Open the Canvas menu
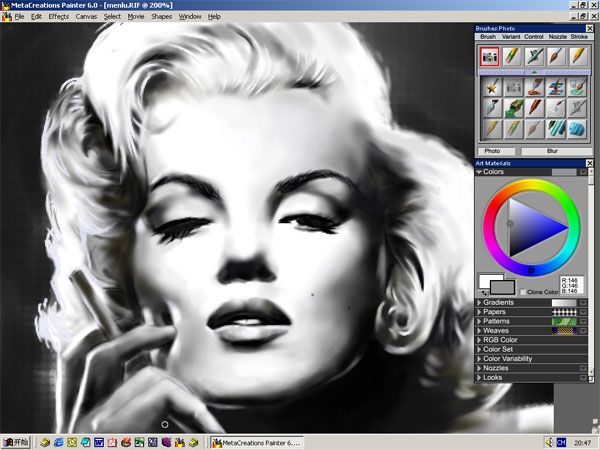This screenshot has width=600, height=450. [86, 16]
